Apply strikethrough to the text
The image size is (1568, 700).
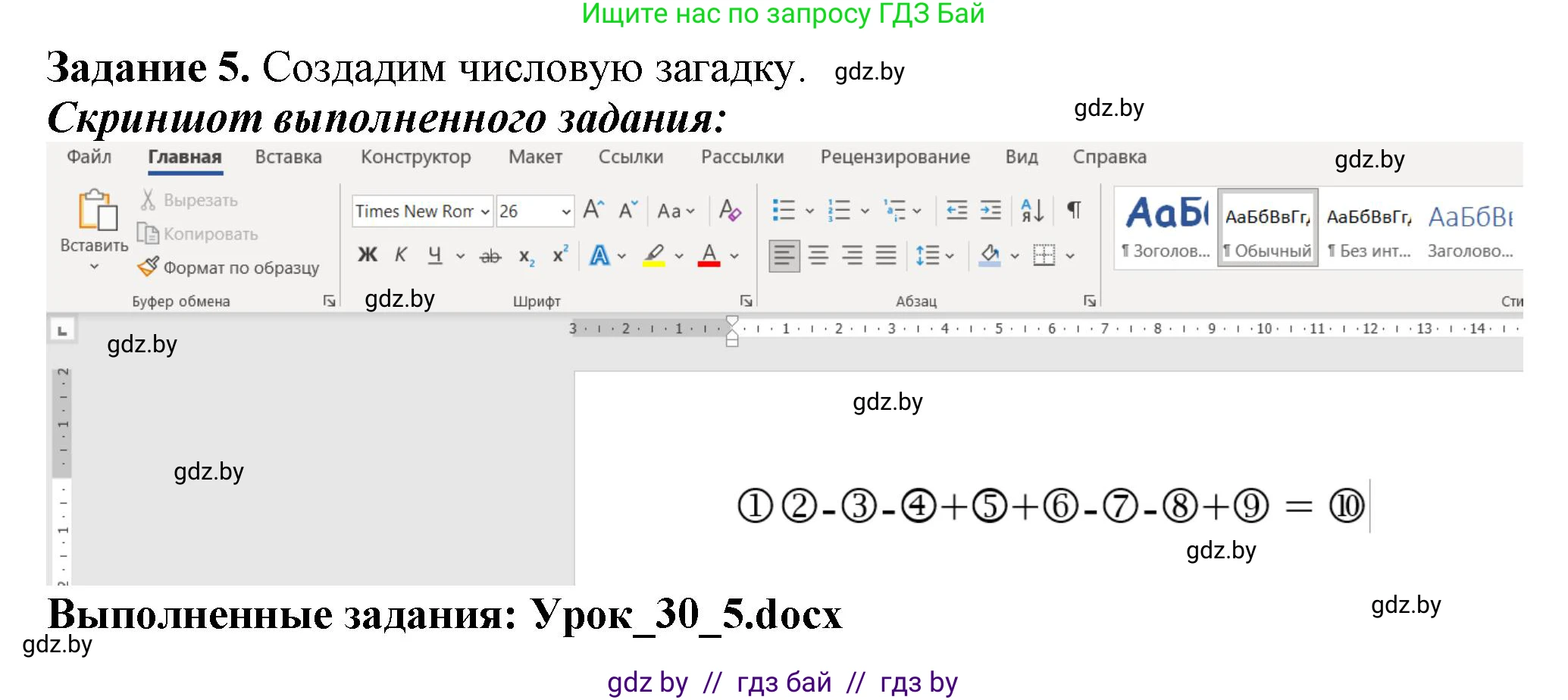pos(490,255)
